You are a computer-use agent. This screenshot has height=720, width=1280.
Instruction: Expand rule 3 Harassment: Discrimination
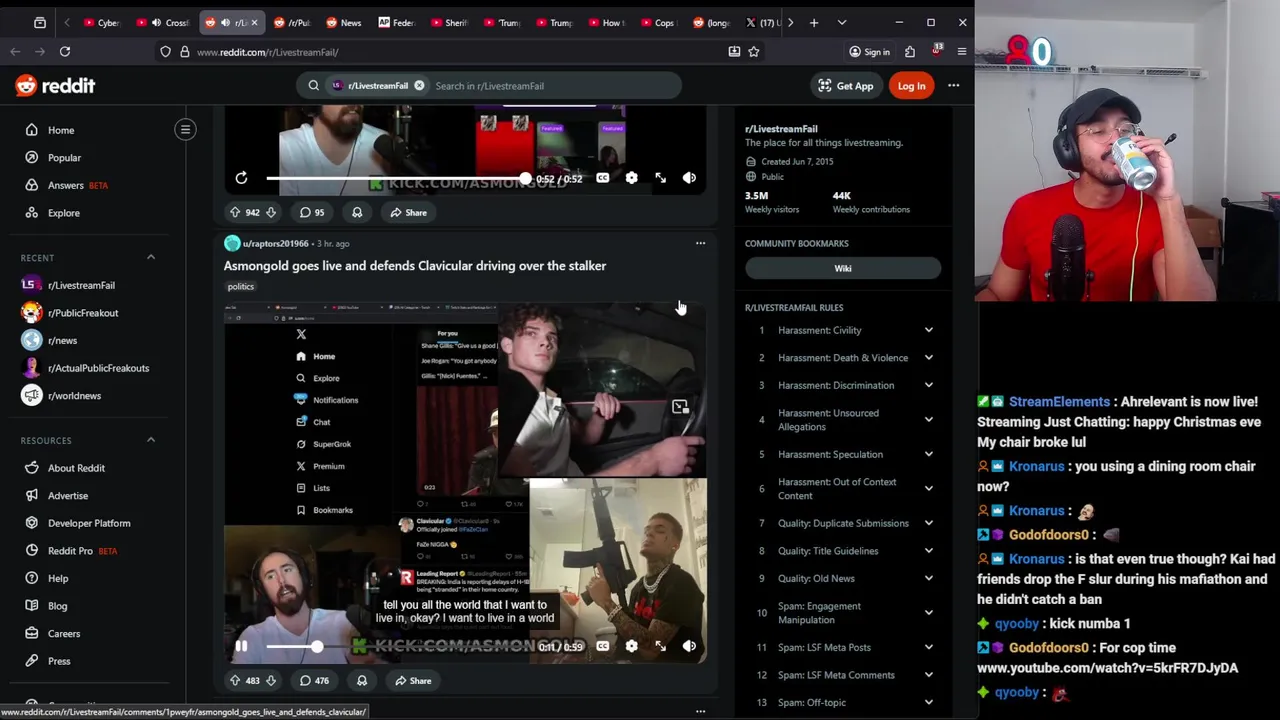pos(843,385)
